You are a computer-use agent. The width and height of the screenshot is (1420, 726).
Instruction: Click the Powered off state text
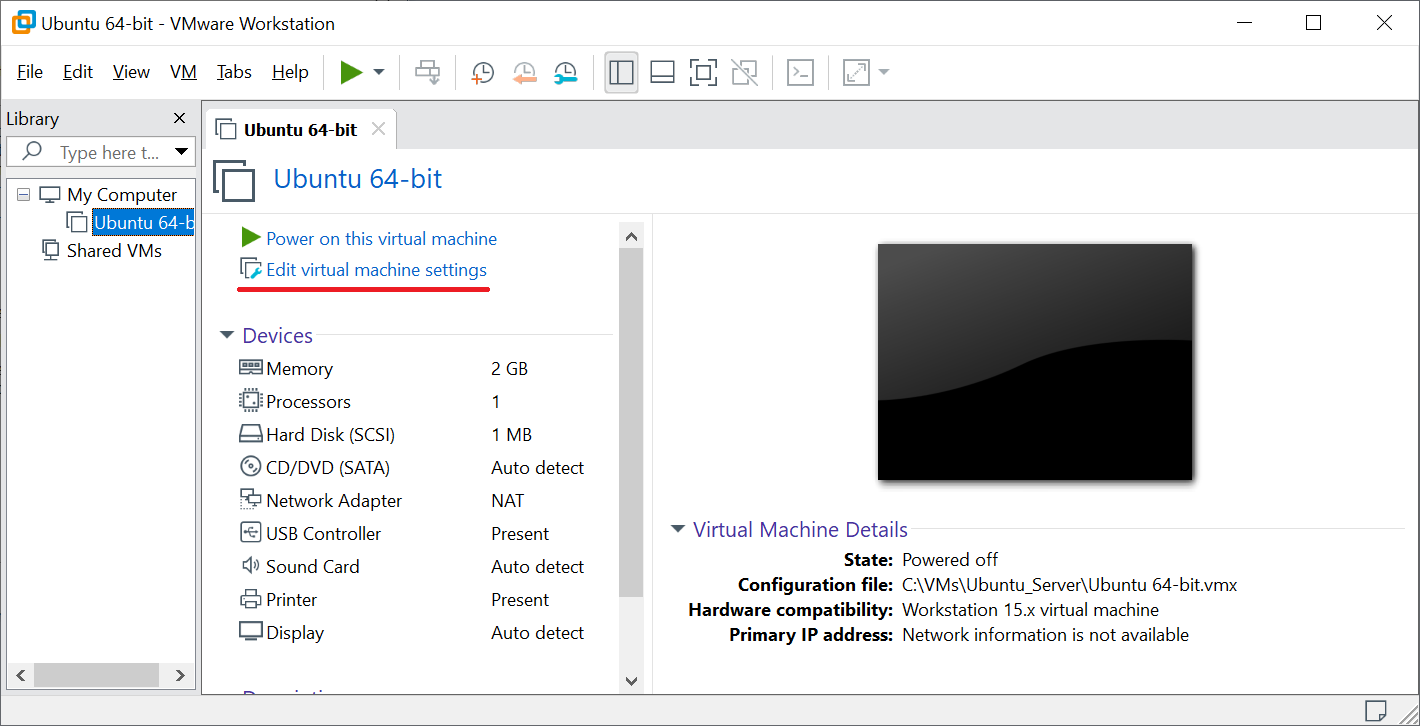950,559
